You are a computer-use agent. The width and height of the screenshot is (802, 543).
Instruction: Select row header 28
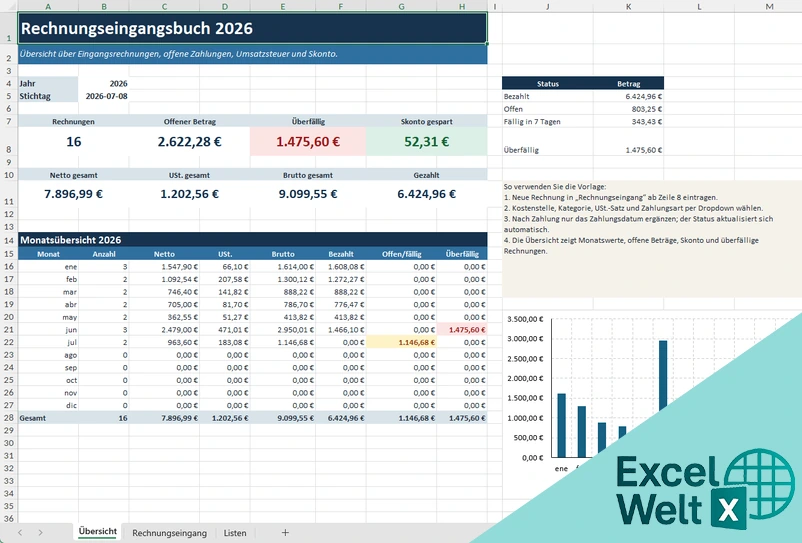pyautogui.click(x=9, y=418)
